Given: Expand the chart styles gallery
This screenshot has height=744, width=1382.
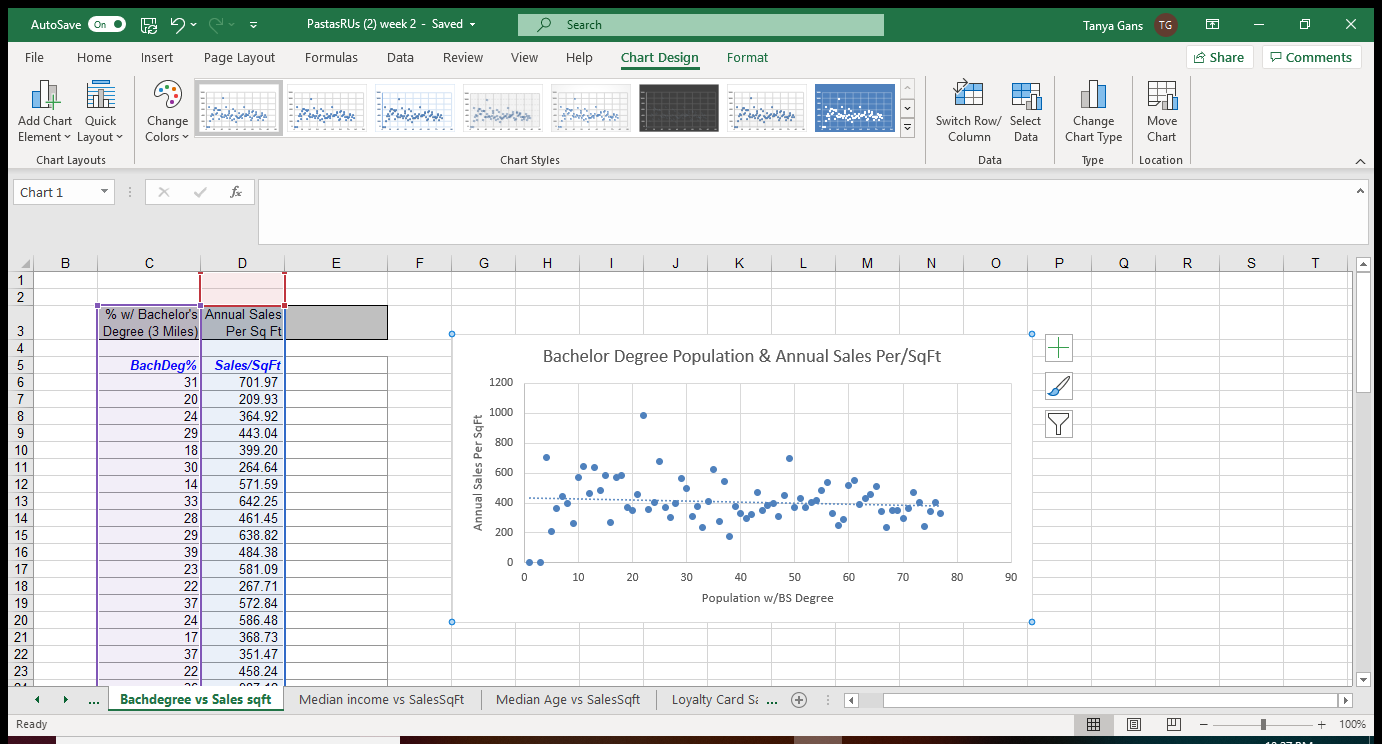Looking at the screenshot, I should coord(908,128).
